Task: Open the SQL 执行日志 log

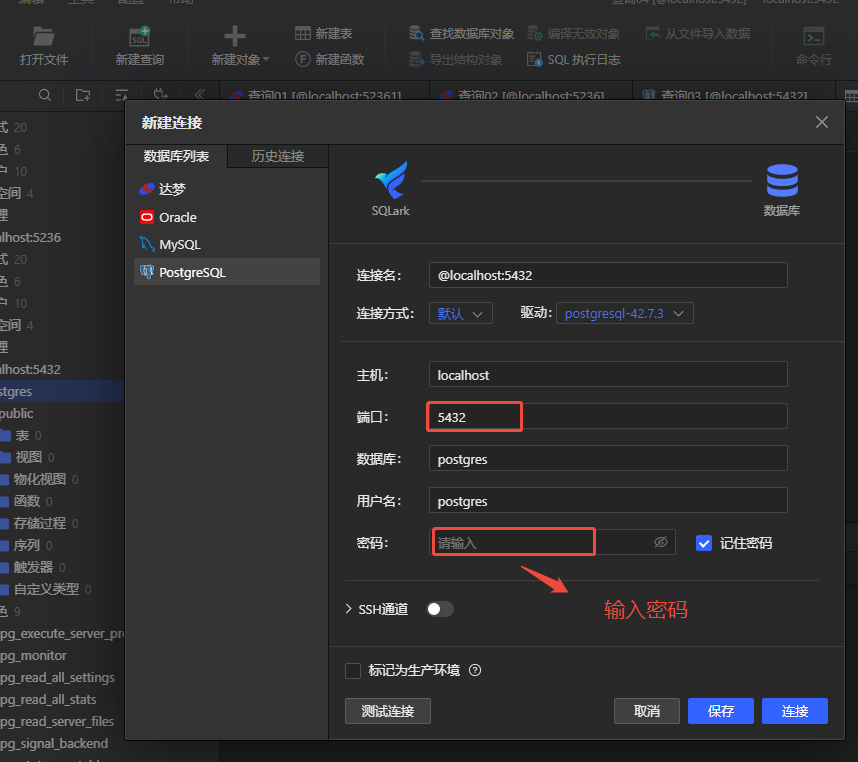Action: tap(573, 59)
